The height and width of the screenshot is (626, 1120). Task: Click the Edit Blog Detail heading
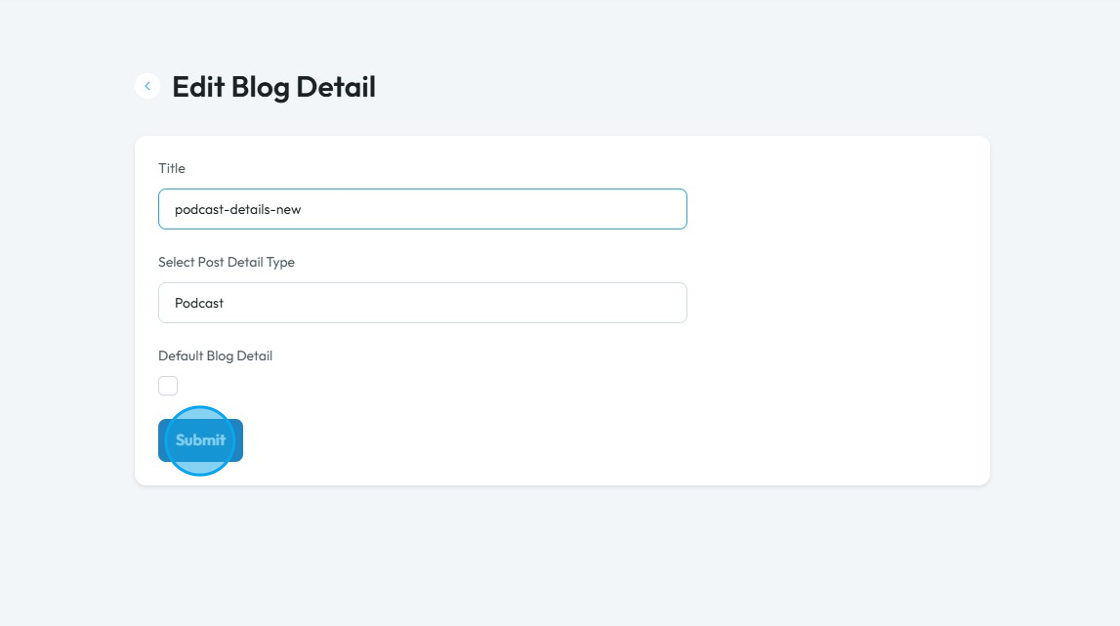pos(273,87)
